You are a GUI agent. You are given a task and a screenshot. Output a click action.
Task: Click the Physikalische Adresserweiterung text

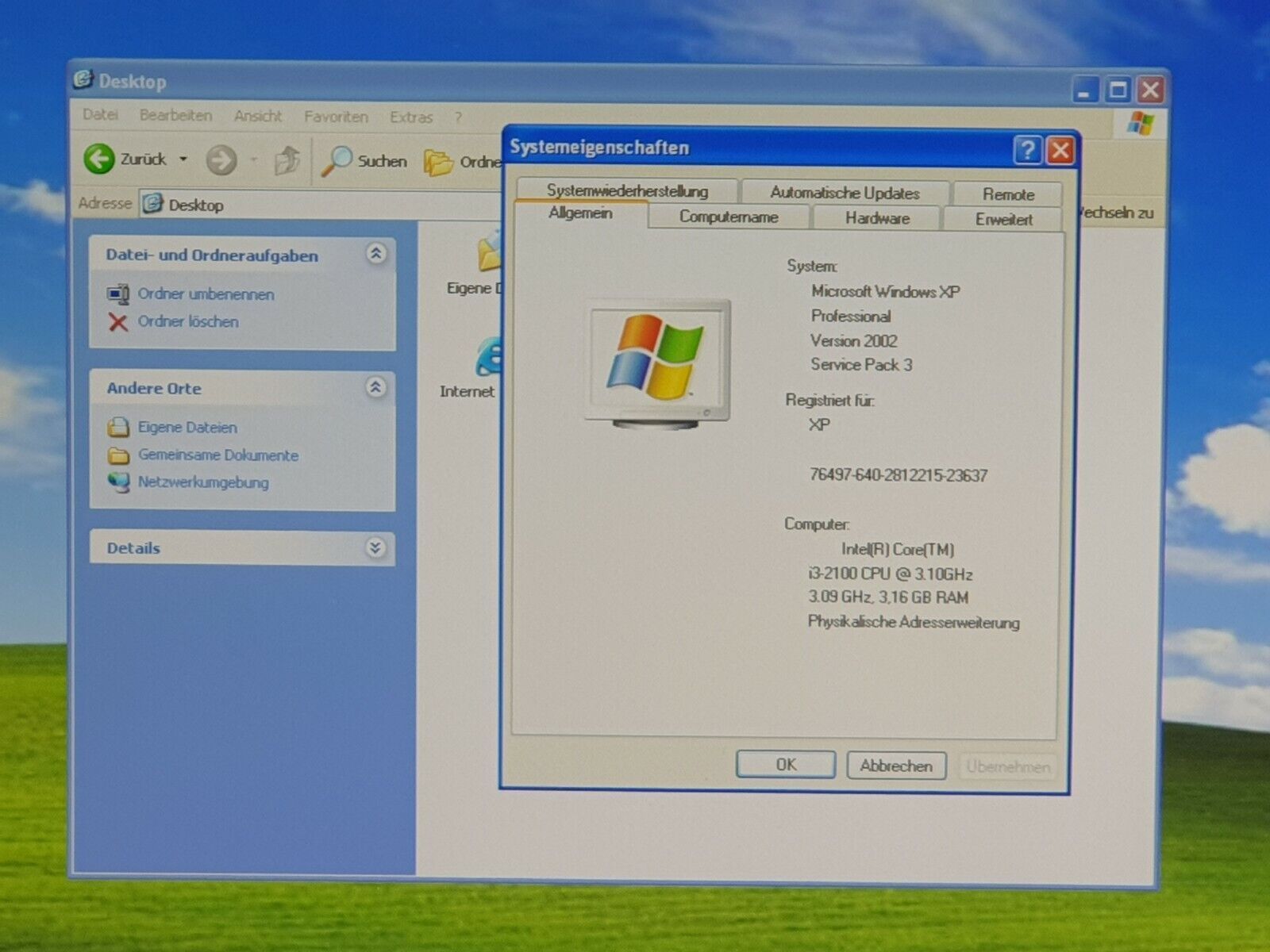(914, 622)
